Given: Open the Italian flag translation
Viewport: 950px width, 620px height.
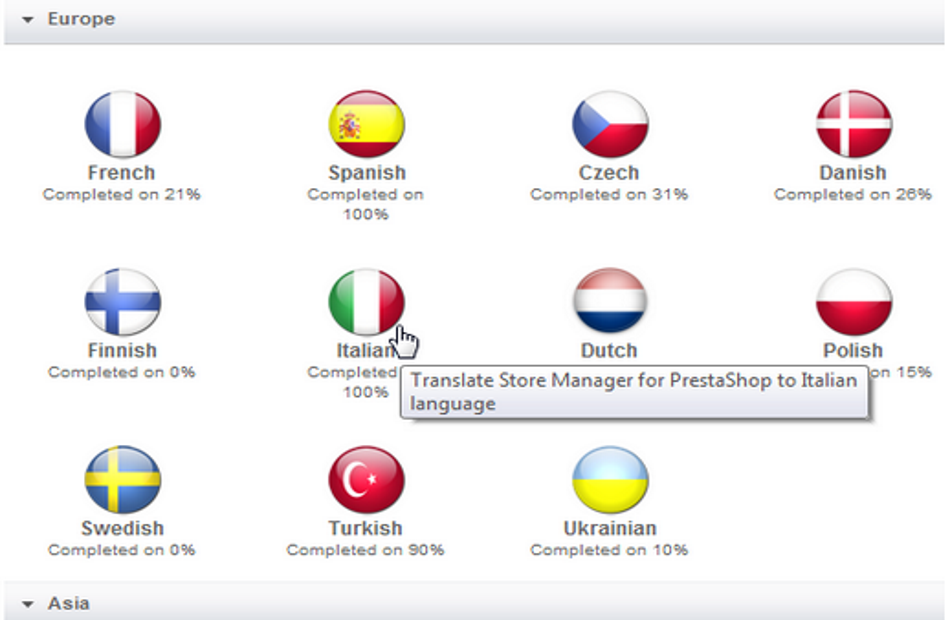Looking at the screenshot, I should pyautogui.click(x=367, y=302).
